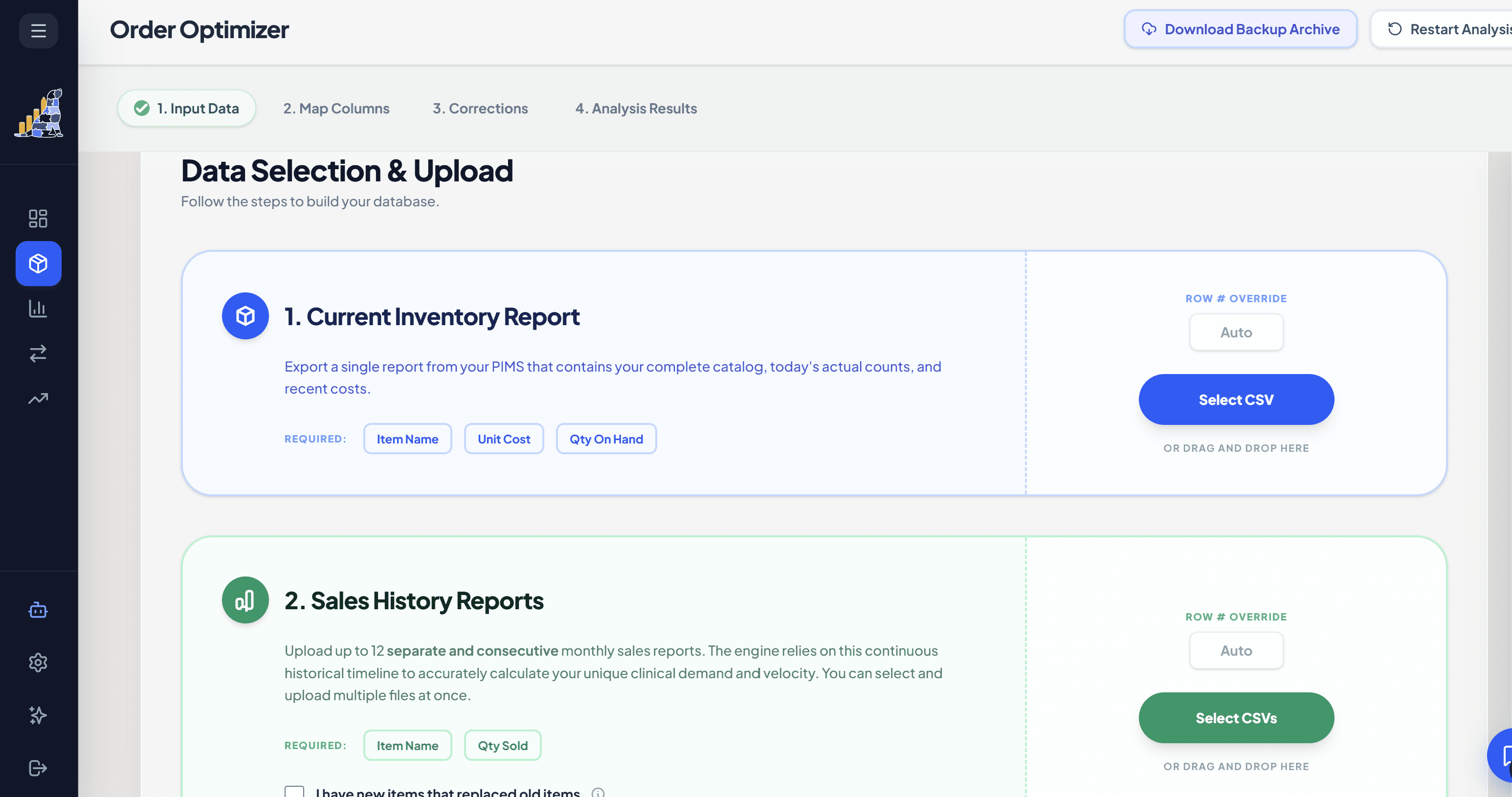1512x797 pixels.
Task: Click the green Select CSVs button
Action: point(1236,718)
